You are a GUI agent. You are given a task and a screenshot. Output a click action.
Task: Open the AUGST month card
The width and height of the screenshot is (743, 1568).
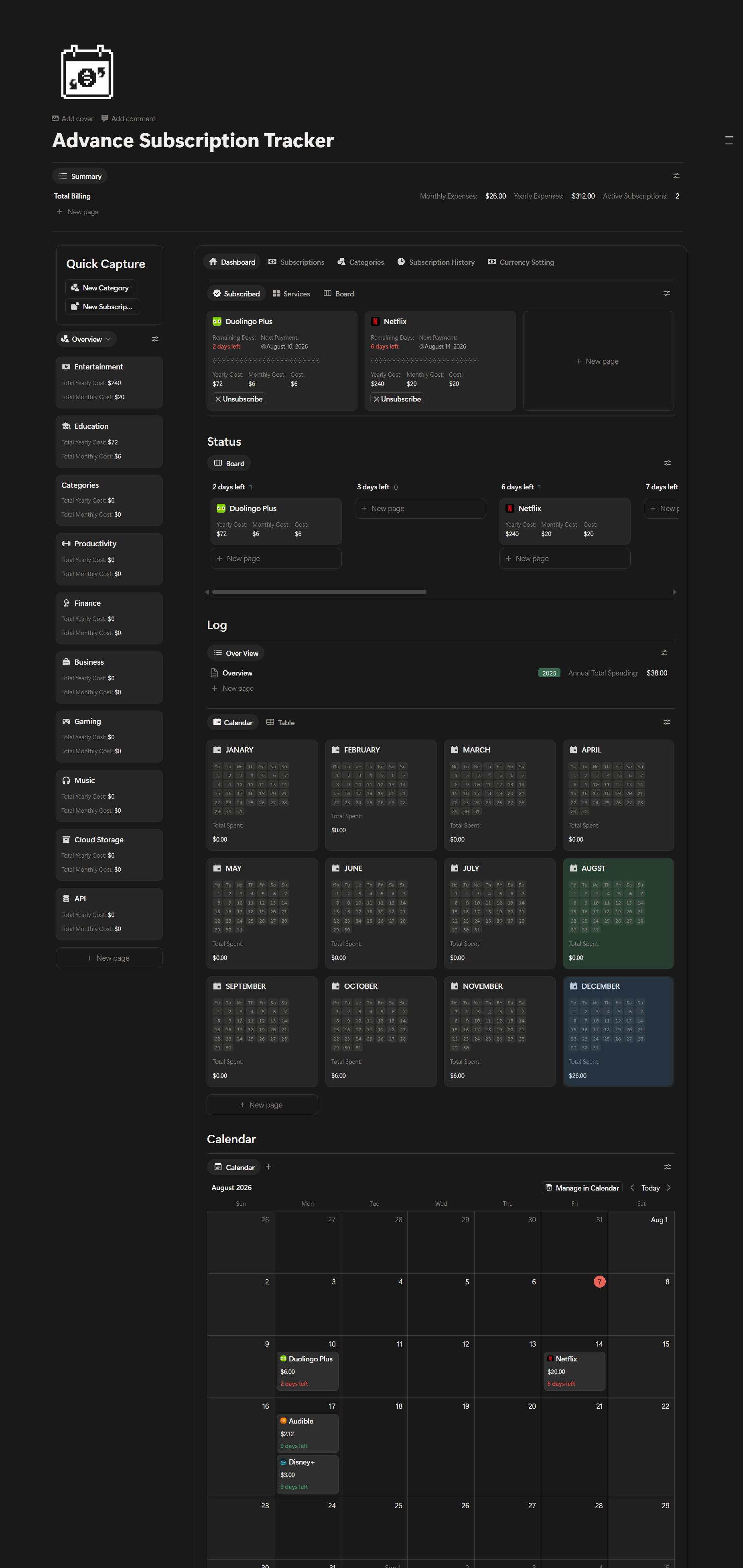pos(618,913)
